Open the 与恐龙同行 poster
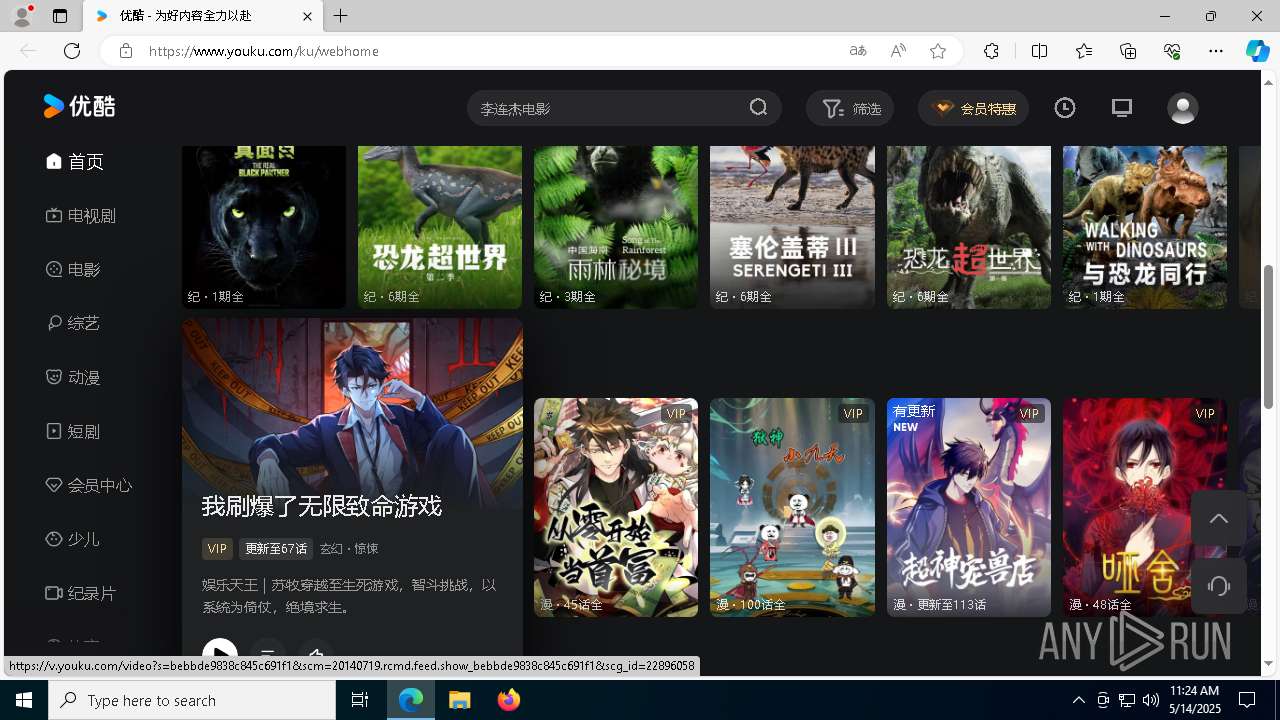1280x720 pixels. pyautogui.click(x=1145, y=227)
